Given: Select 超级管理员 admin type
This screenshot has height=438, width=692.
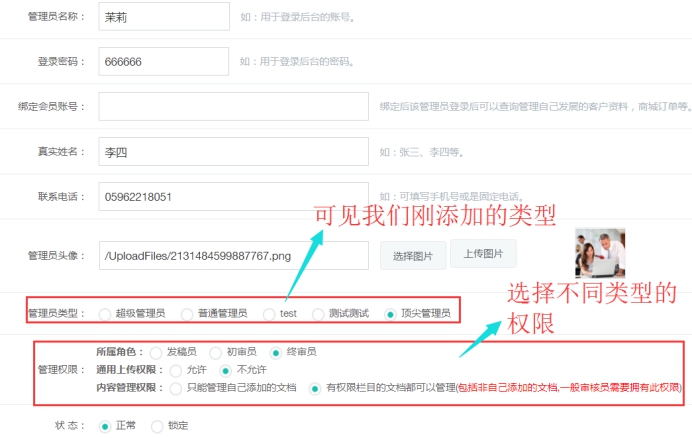Looking at the screenshot, I should click(x=105, y=314).
